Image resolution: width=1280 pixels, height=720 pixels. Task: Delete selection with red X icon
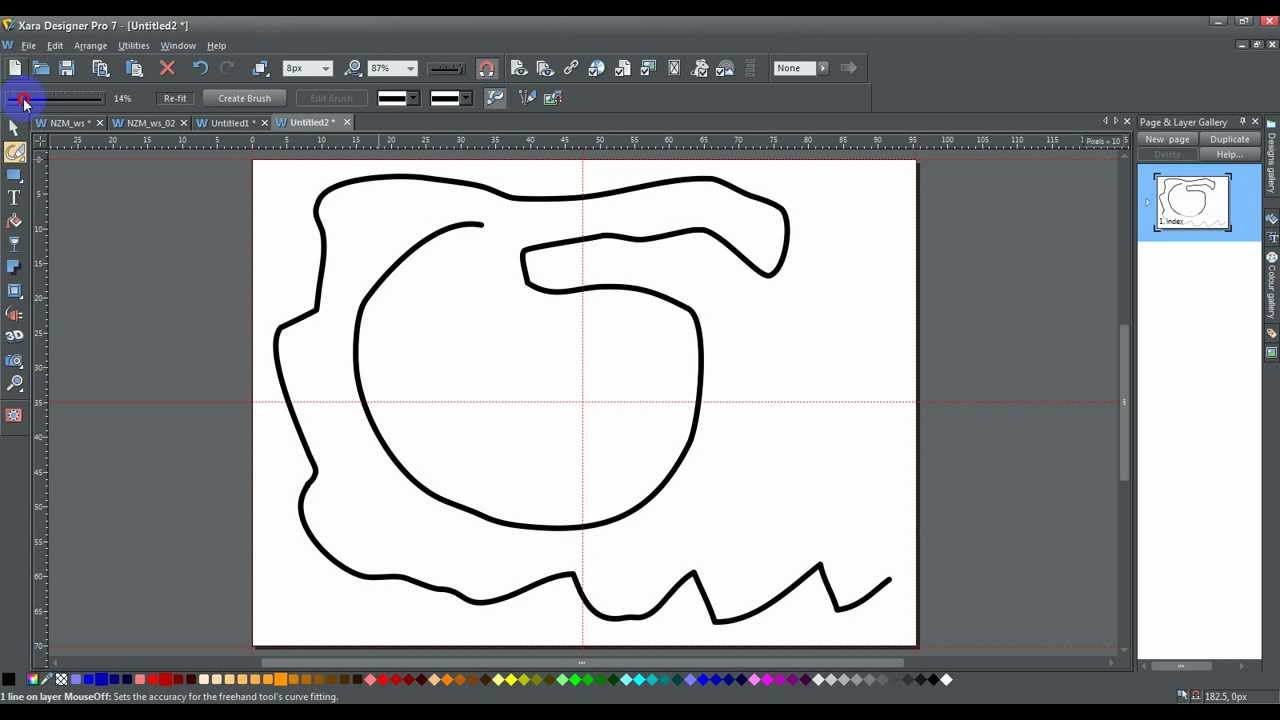[167, 68]
